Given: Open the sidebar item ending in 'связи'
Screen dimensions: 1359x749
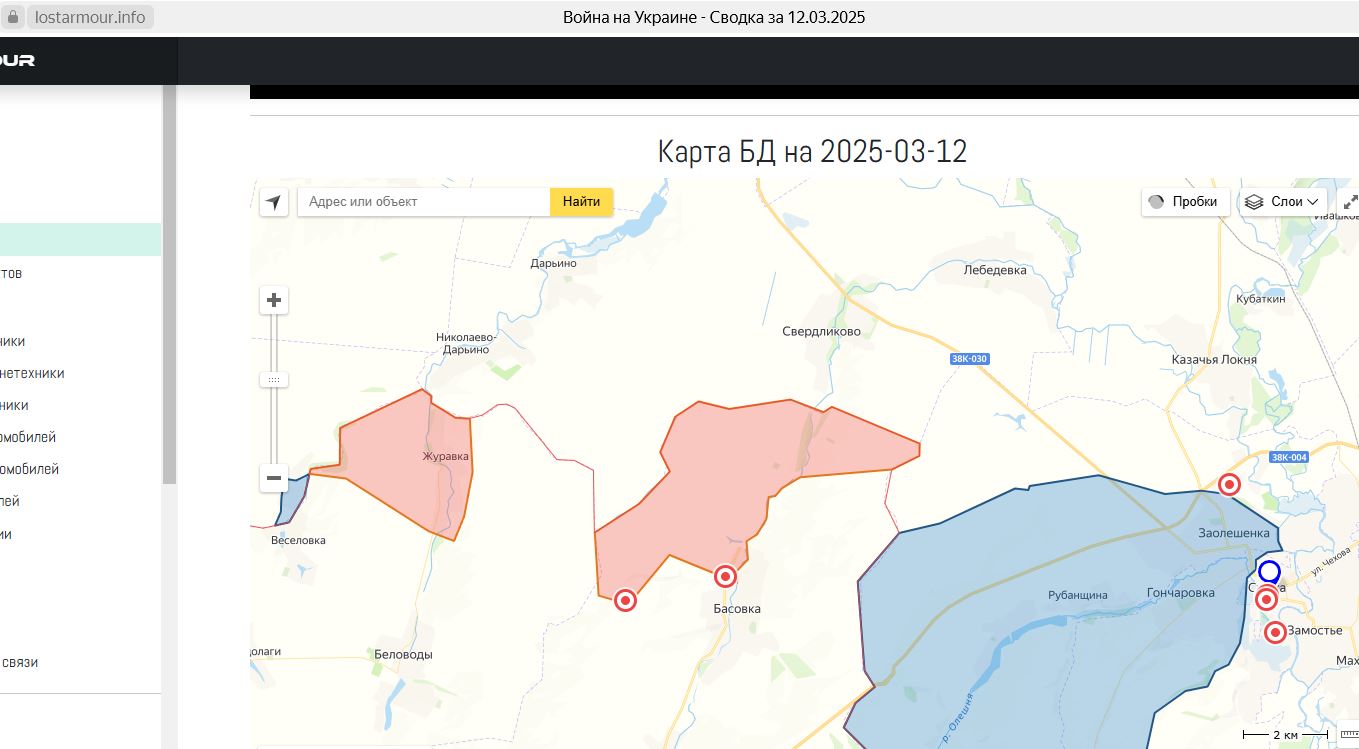Looking at the screenshot, I should click(x=20, y=662).
